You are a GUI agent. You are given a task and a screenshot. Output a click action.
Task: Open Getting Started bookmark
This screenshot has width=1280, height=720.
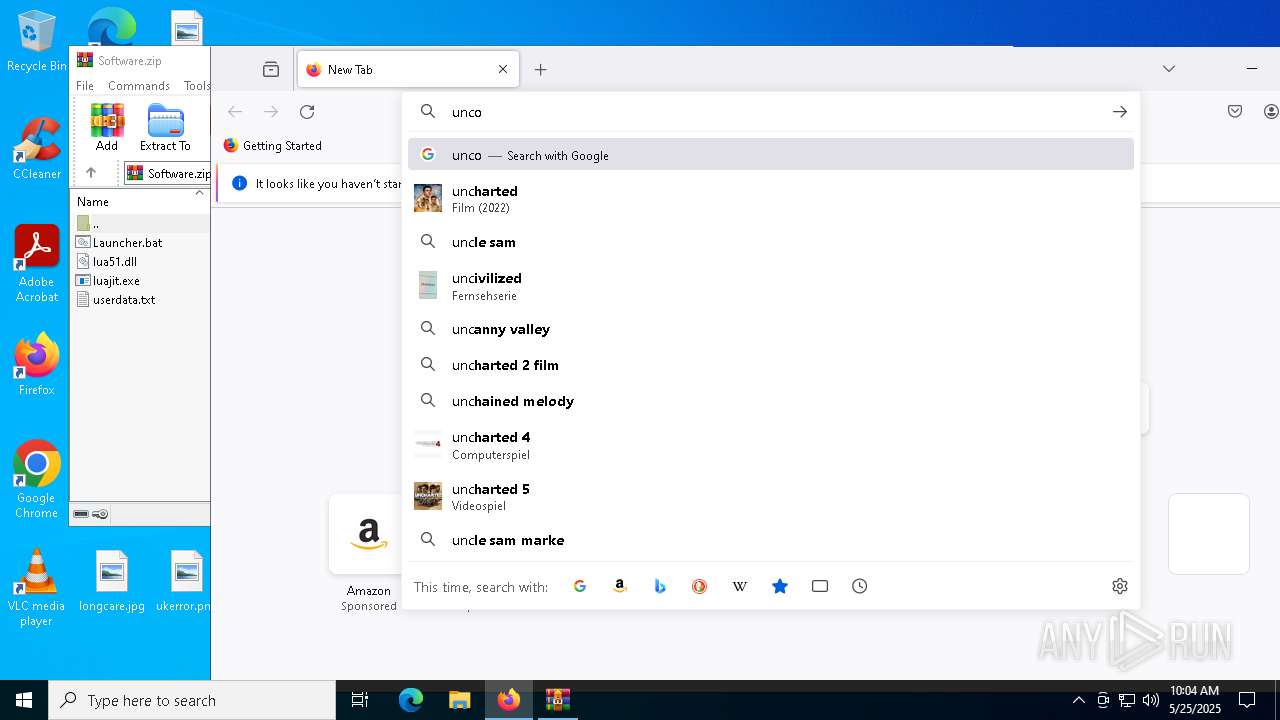[272, 145]
